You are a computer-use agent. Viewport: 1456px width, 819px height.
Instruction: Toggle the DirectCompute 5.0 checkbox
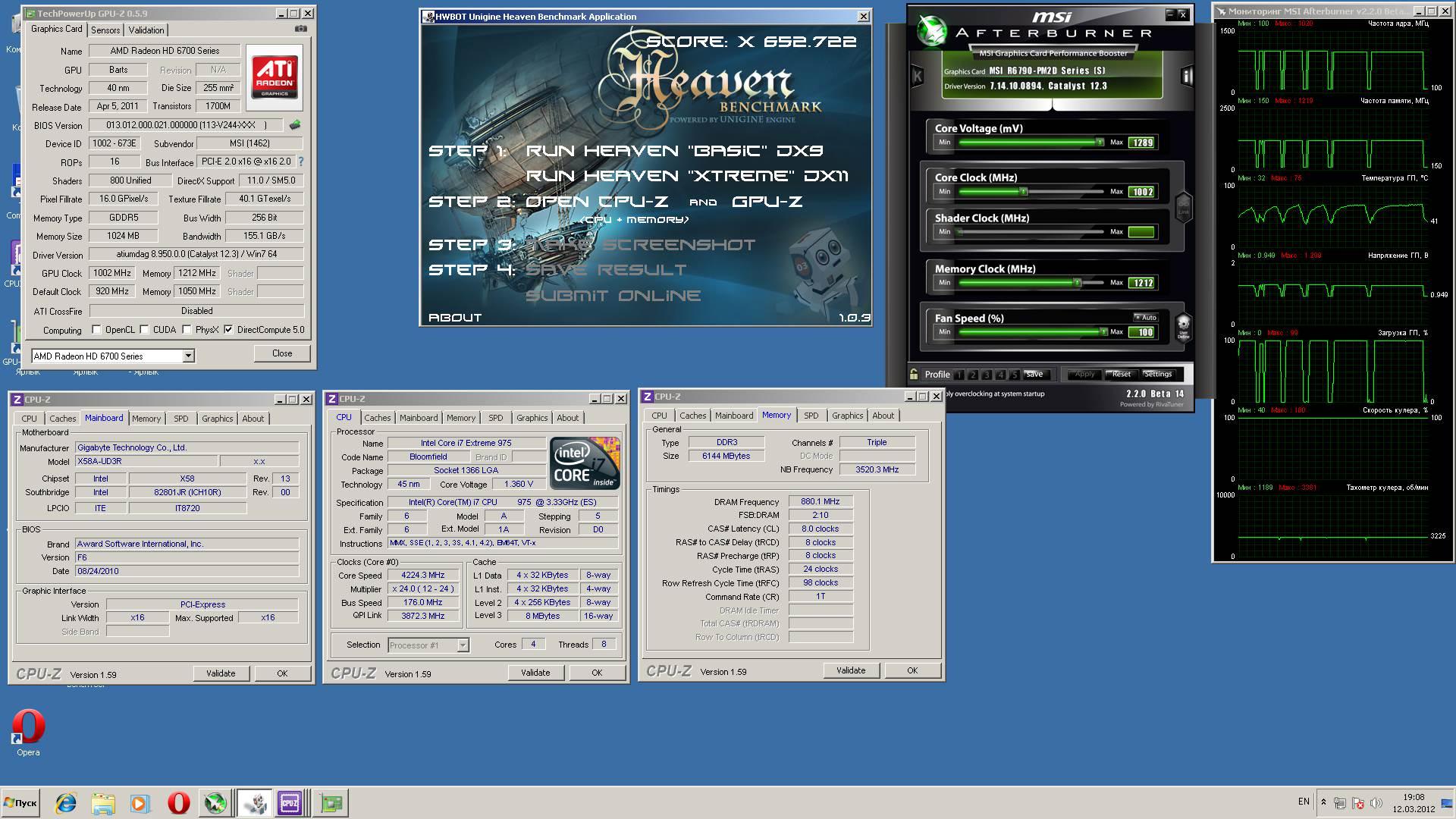click(228, 330)
